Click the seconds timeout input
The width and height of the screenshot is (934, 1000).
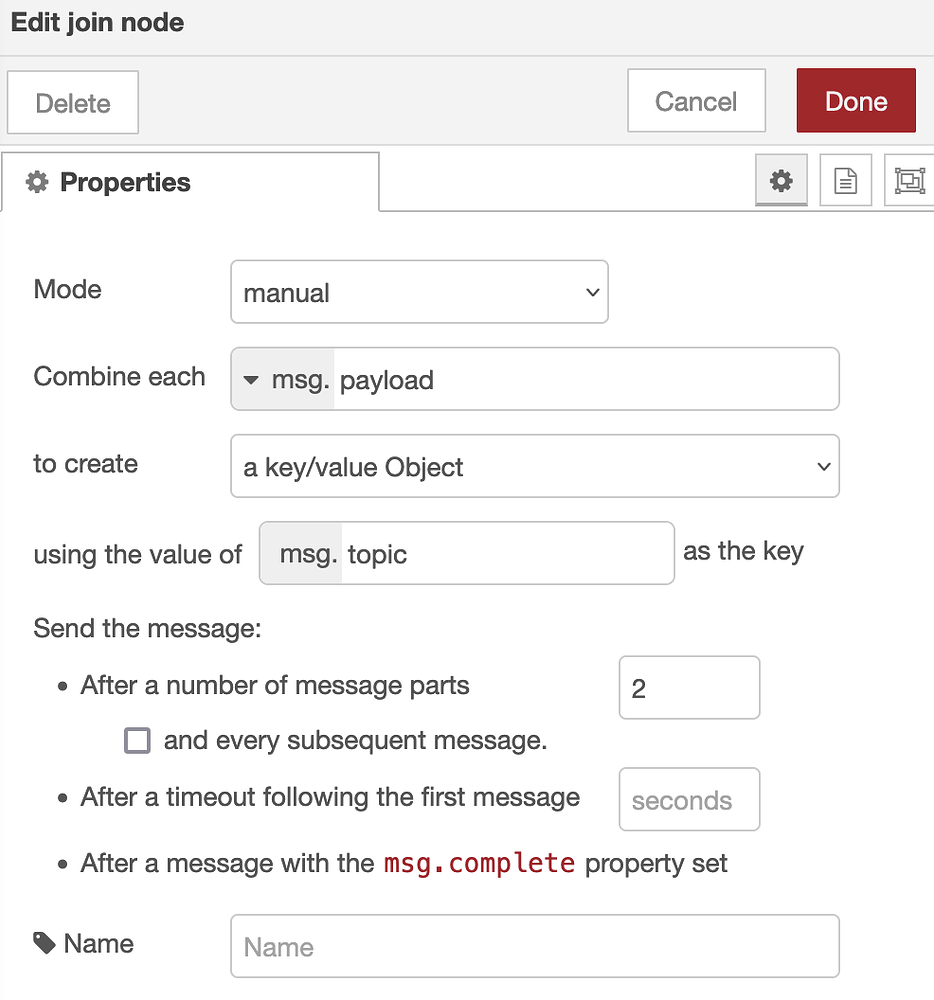click(689, 799)
